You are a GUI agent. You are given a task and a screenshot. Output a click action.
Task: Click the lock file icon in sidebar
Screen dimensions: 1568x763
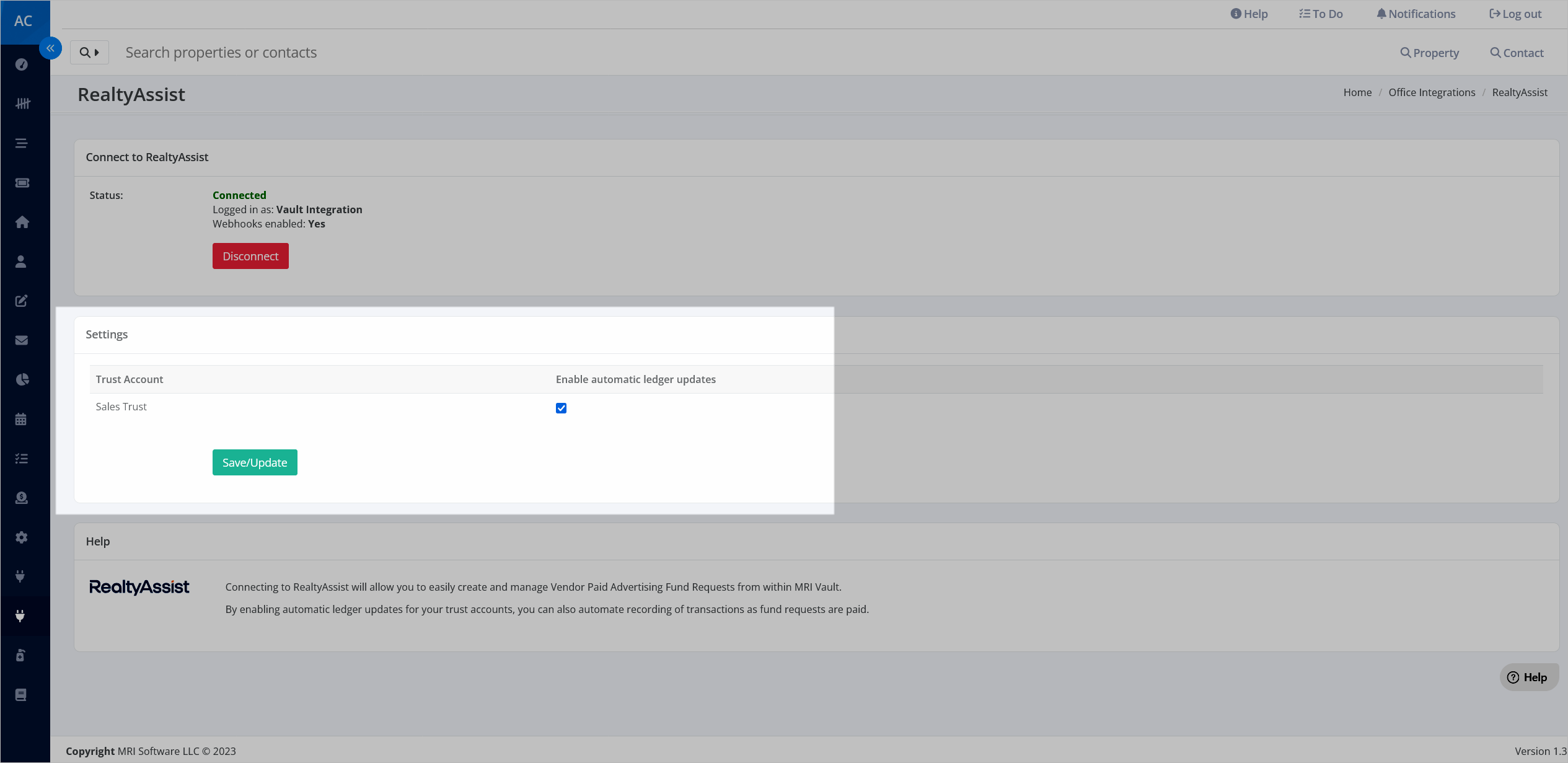click(20, 655)
